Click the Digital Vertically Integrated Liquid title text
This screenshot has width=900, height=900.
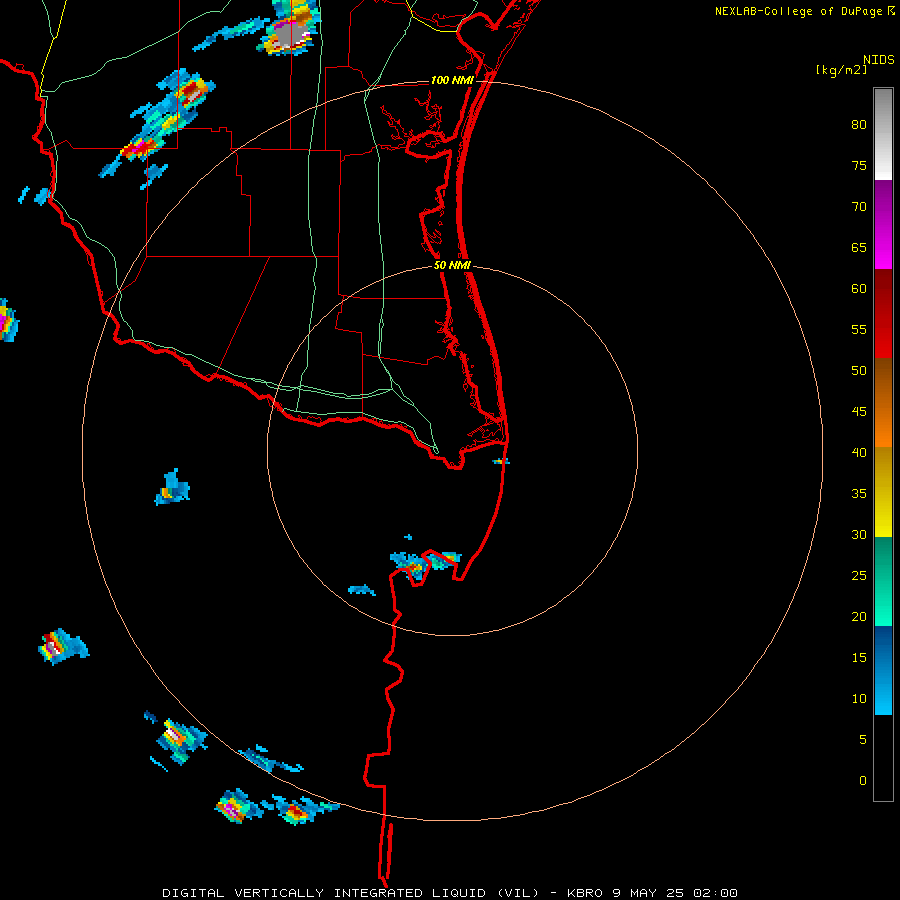click(351, 893)
